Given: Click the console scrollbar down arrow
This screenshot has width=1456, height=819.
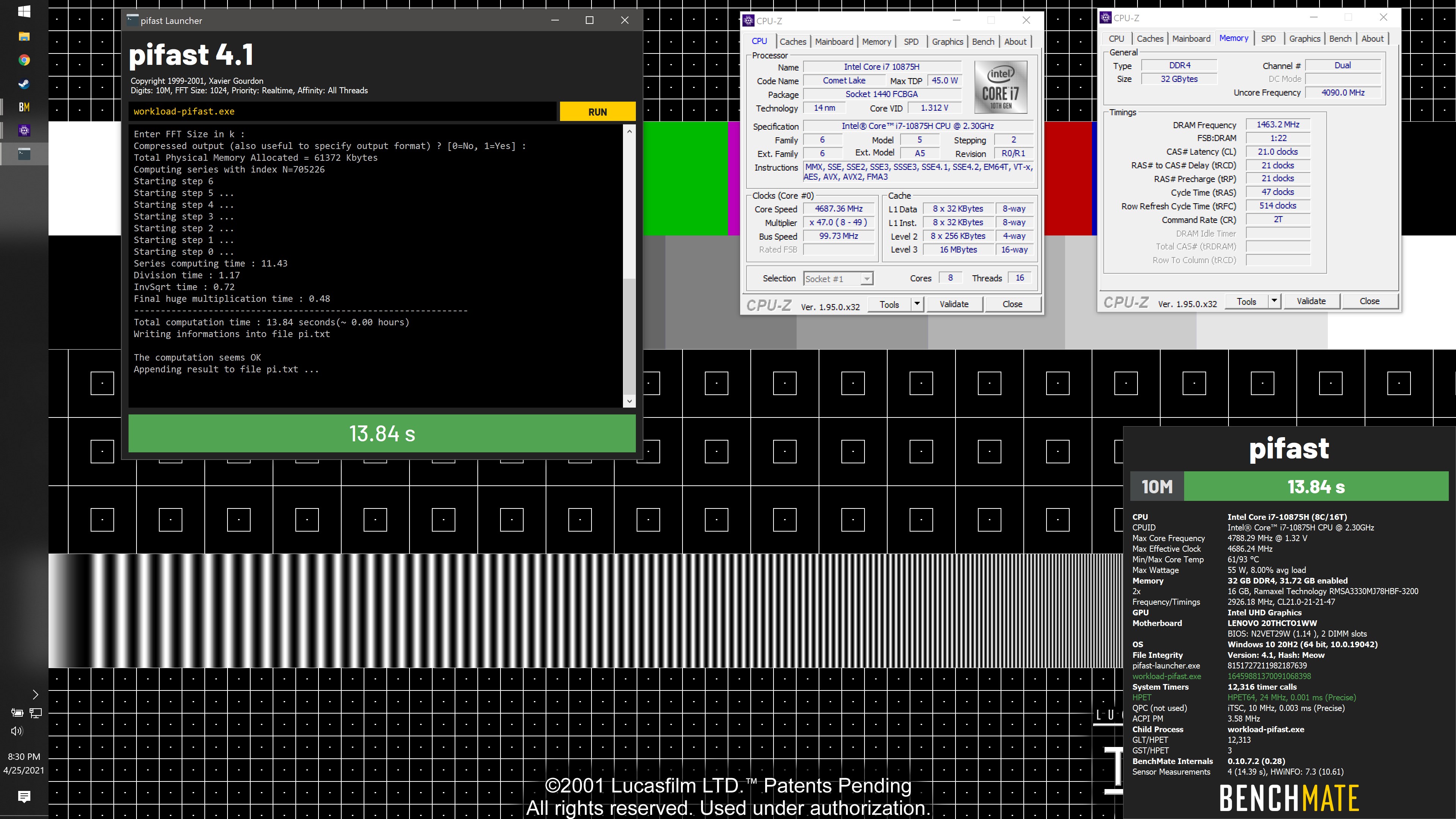Looking at the screenshot, I should 629,401.
